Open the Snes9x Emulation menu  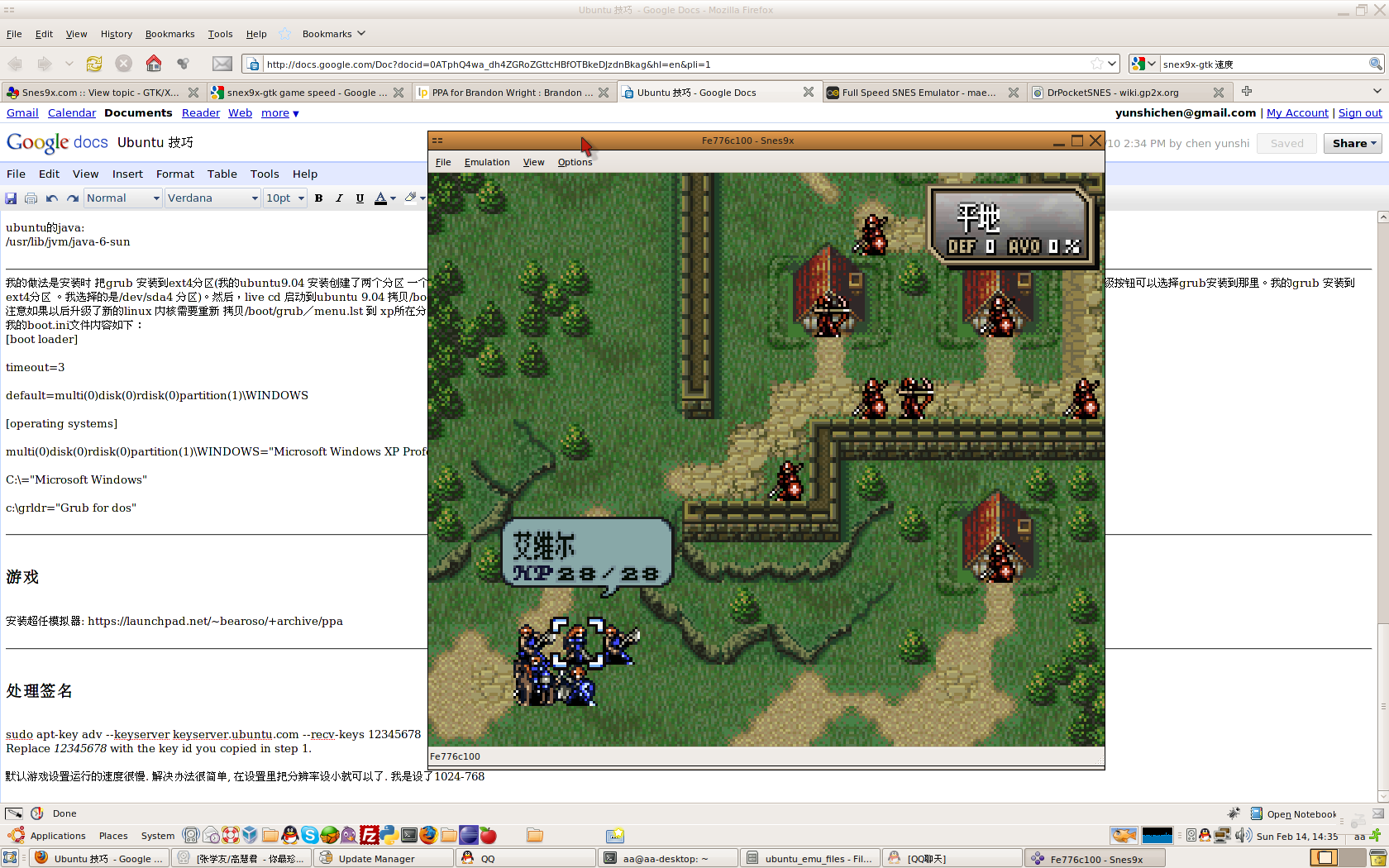tap(487, 162)
